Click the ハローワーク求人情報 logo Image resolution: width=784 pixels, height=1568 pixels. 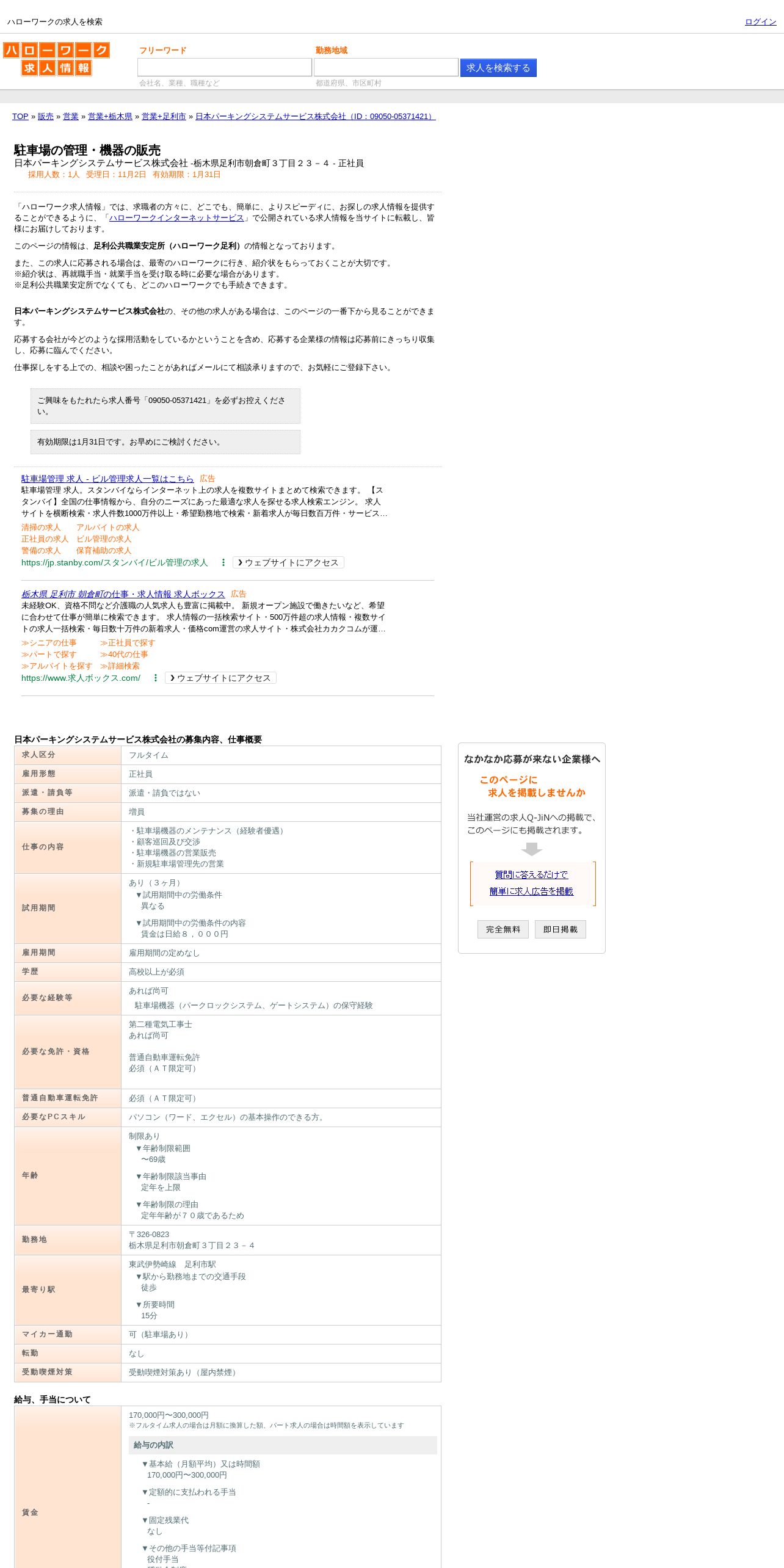tap(56, 59)
